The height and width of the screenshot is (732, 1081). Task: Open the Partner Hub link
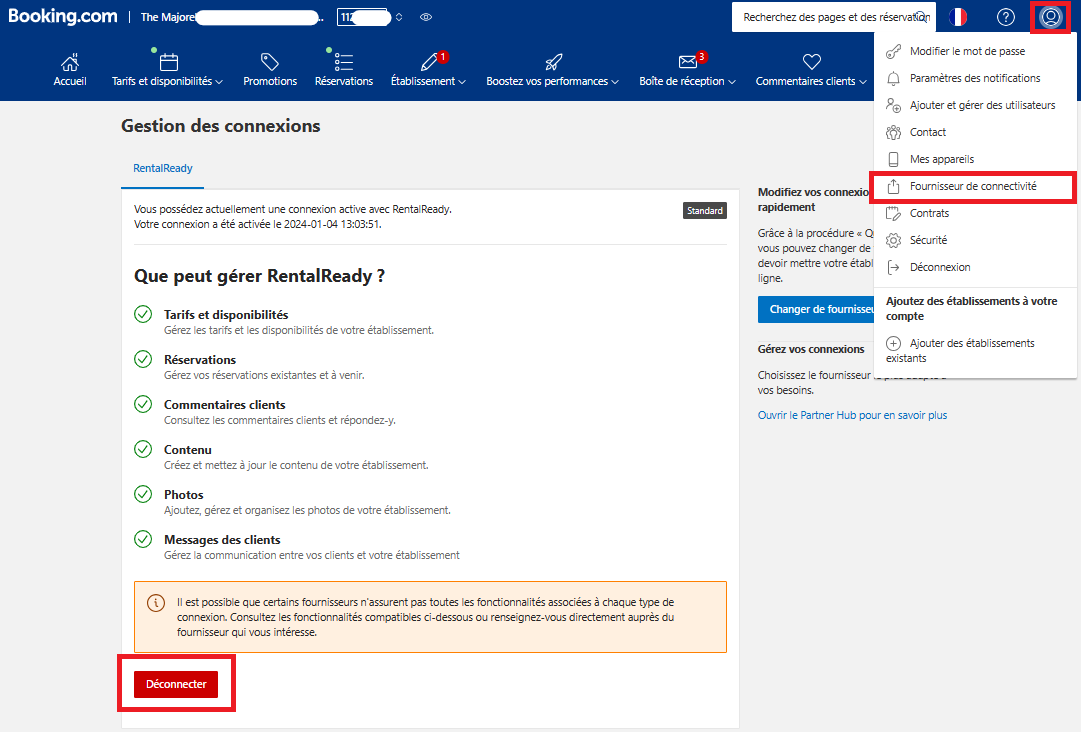tap(852, 415)
